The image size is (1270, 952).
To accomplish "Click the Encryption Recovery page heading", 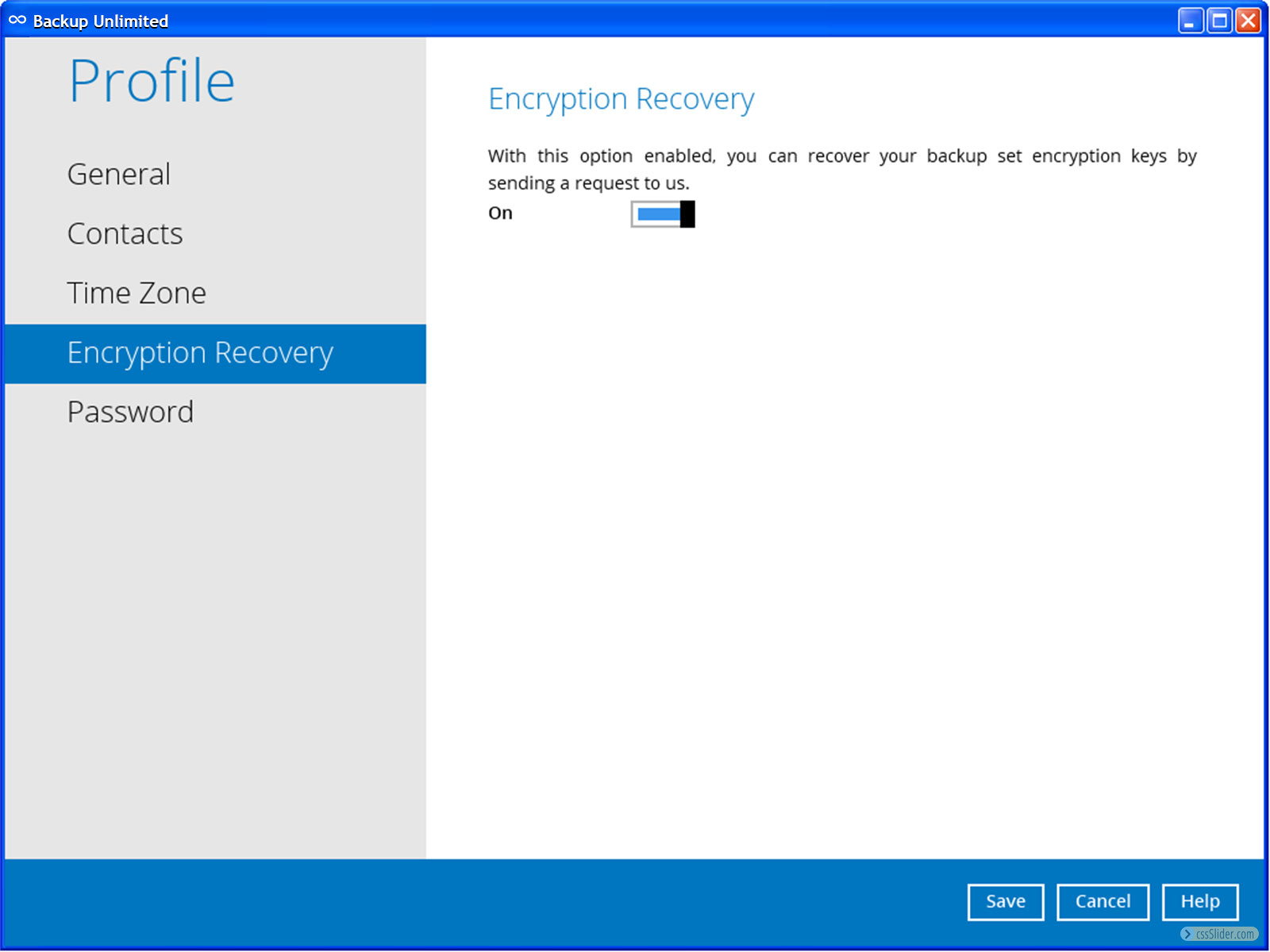I will coord(621,99).
